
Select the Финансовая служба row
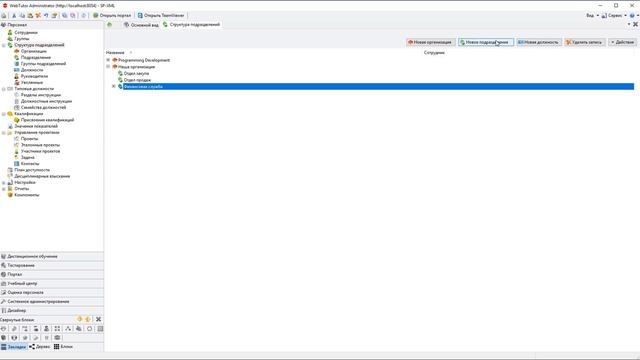tap(378, 87)
